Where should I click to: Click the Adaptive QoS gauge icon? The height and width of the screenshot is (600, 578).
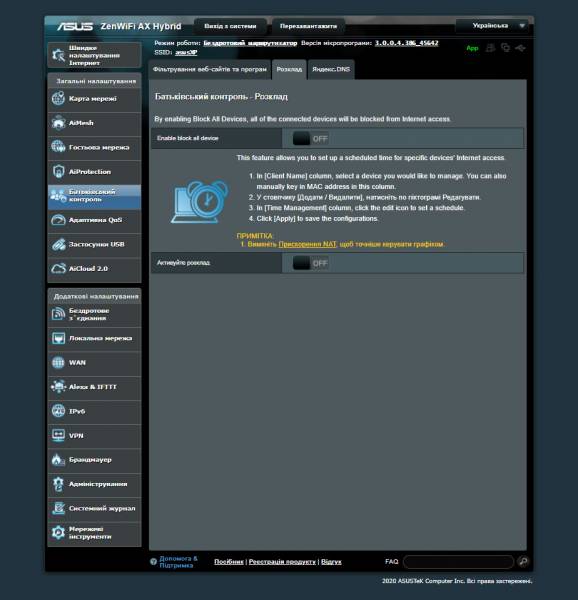[59, 220]
